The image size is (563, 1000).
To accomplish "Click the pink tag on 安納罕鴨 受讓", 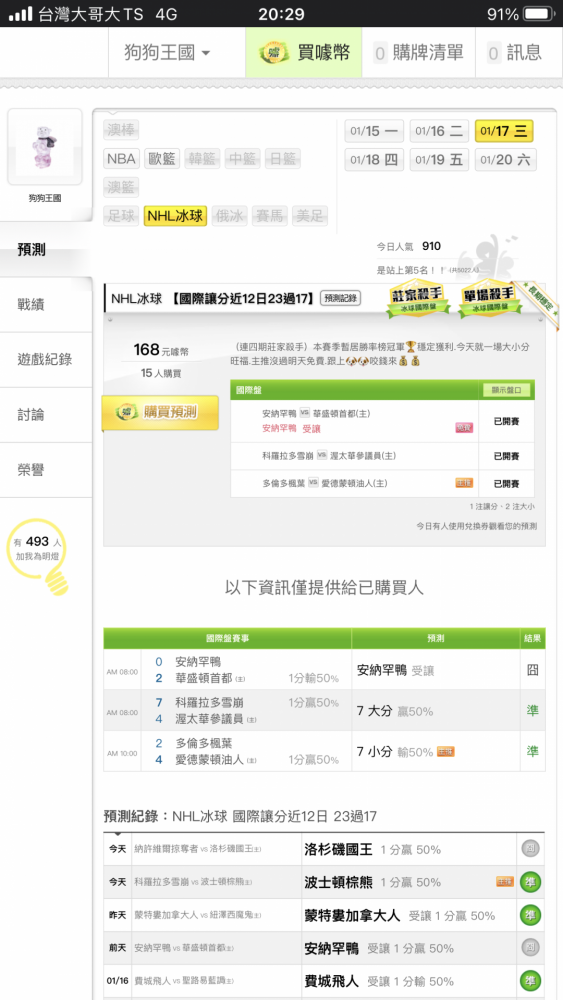I will (x=464, y=428).
